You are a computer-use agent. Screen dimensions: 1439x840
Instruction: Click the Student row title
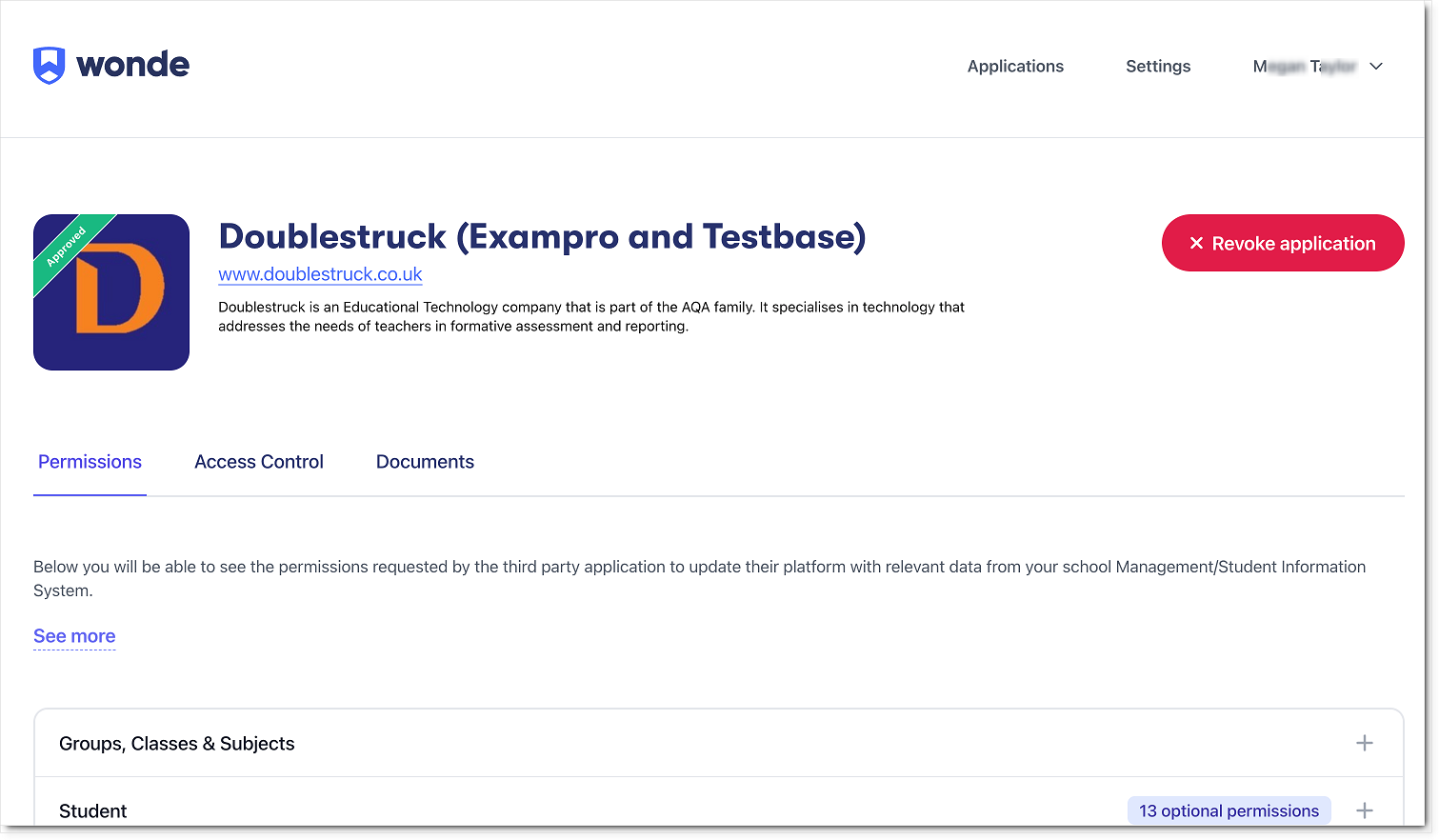93,811
